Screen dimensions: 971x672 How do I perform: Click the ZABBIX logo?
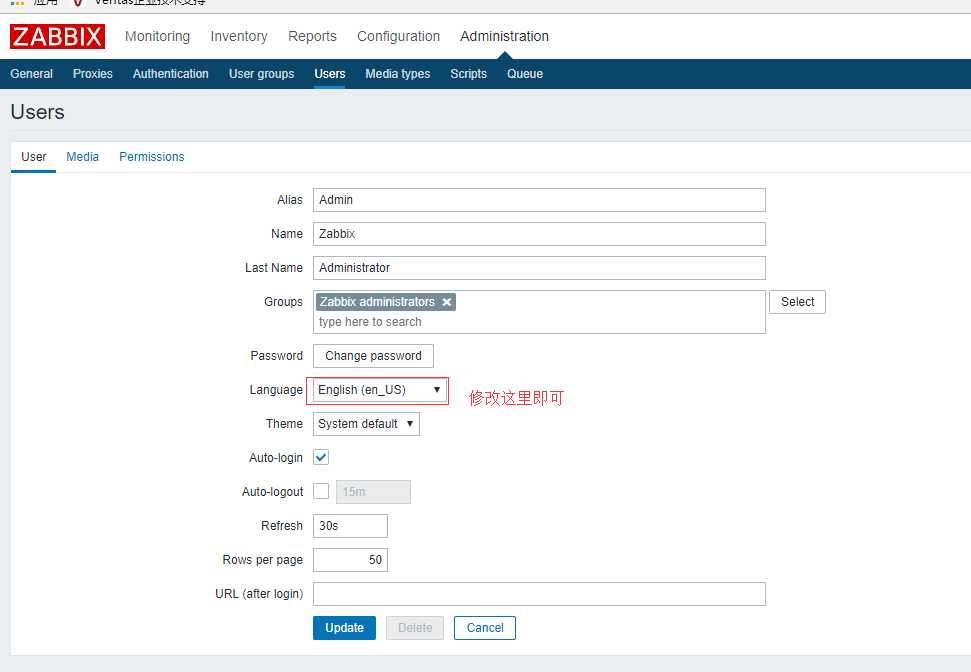tap(58, 37)
